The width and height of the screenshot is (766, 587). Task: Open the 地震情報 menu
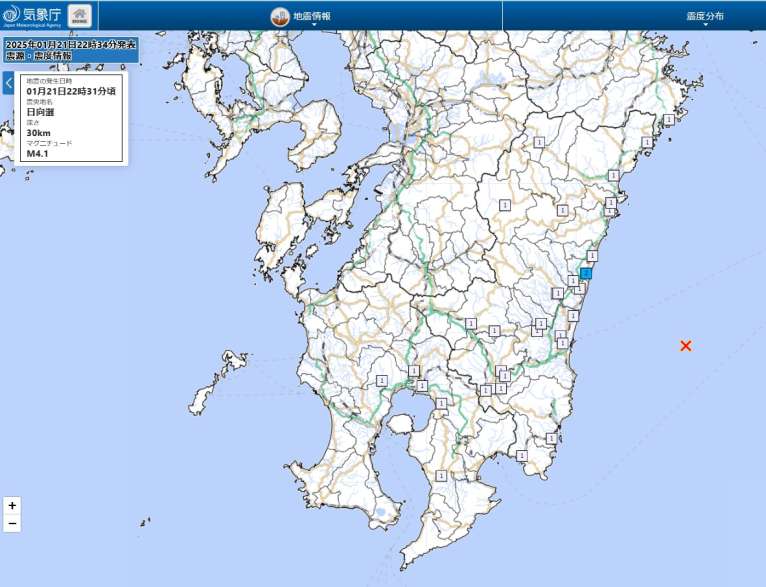click(x=312, y=16)
